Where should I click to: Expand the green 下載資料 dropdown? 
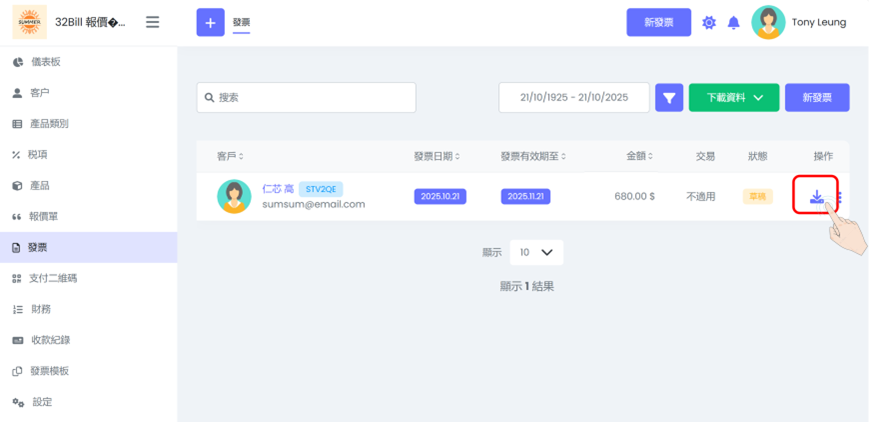tap(734, 98)
